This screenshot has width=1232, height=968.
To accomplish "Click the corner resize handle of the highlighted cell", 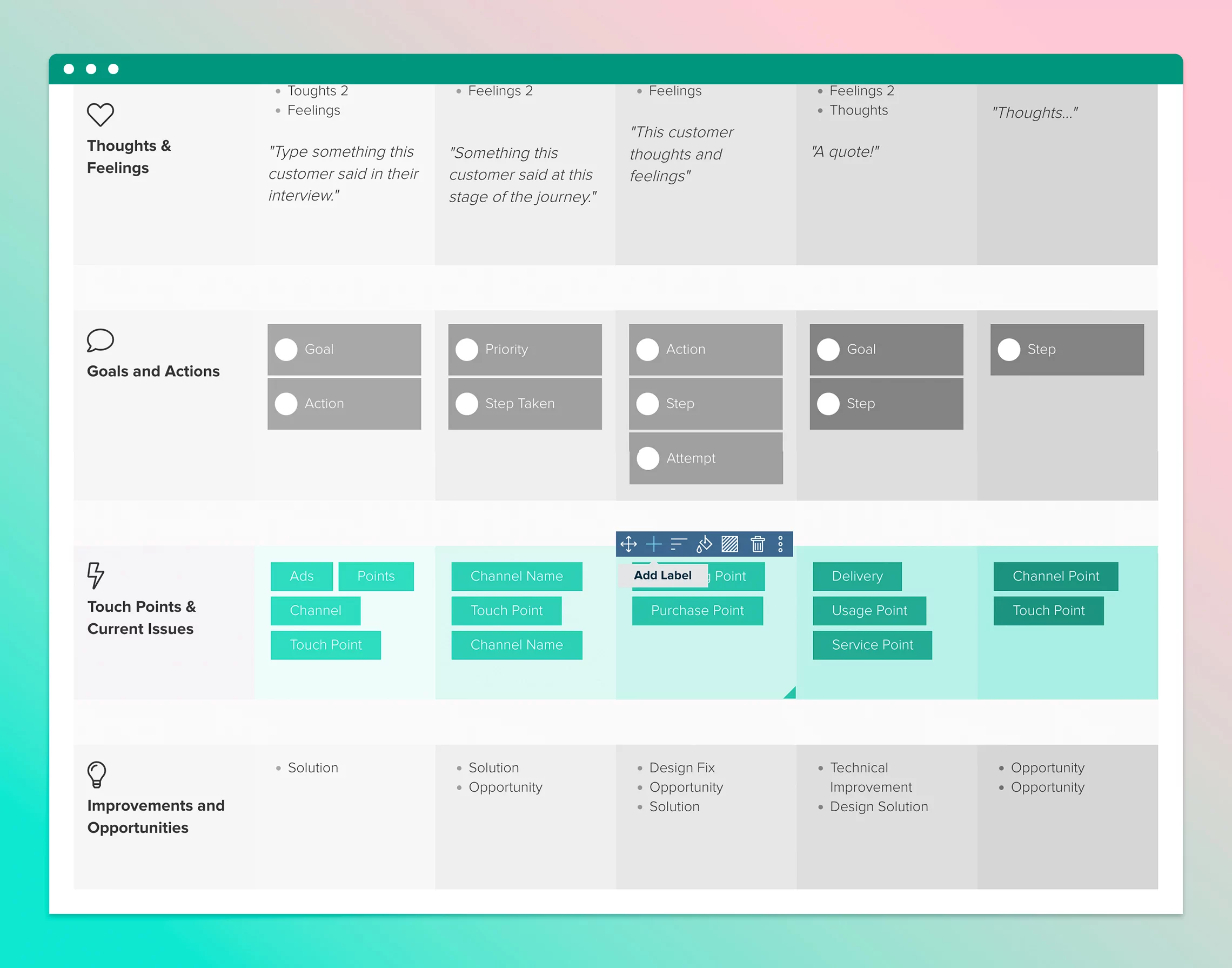I will (x=788, y=692).
